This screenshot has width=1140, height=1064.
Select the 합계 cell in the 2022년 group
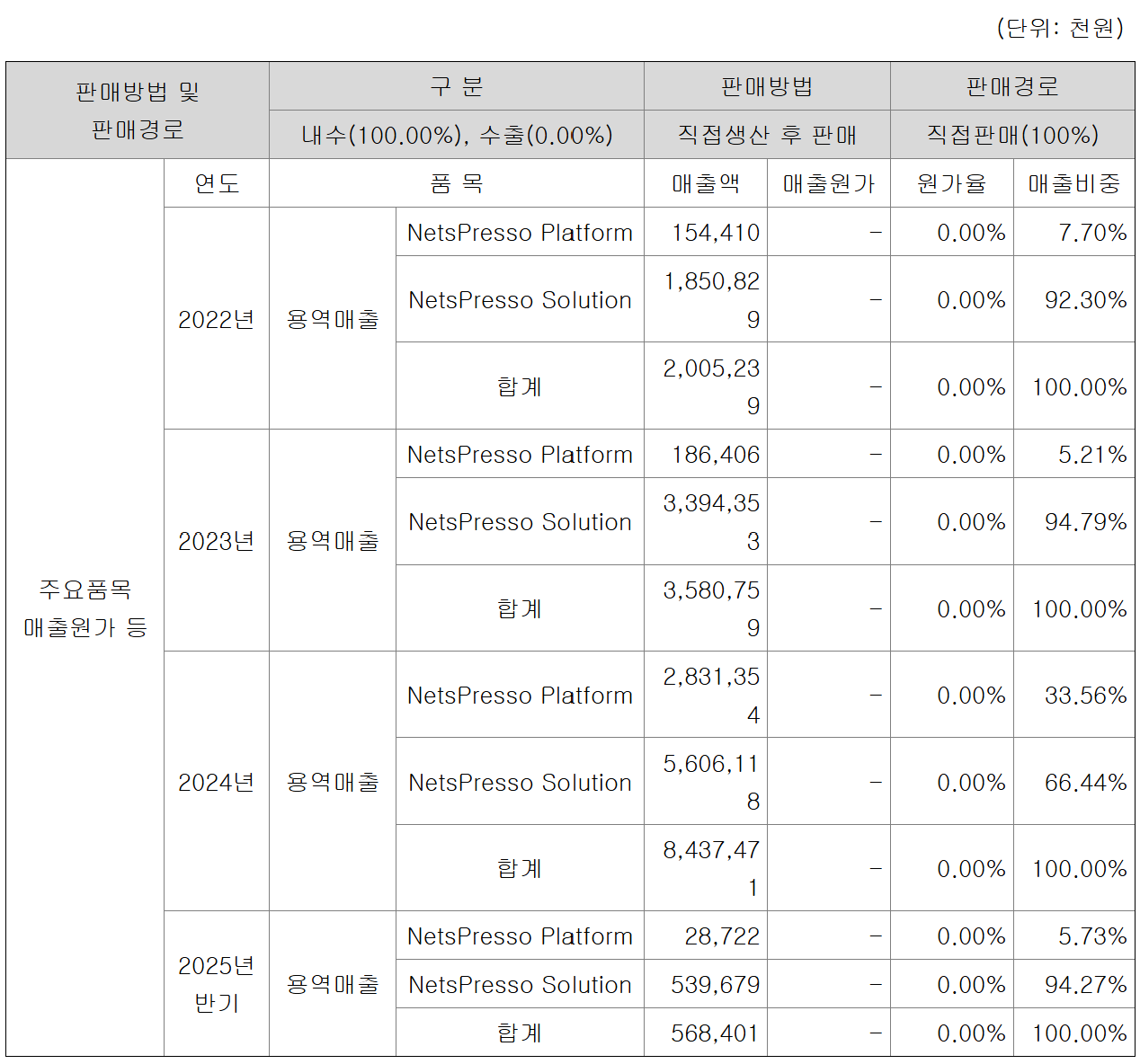tap(520, 386)
